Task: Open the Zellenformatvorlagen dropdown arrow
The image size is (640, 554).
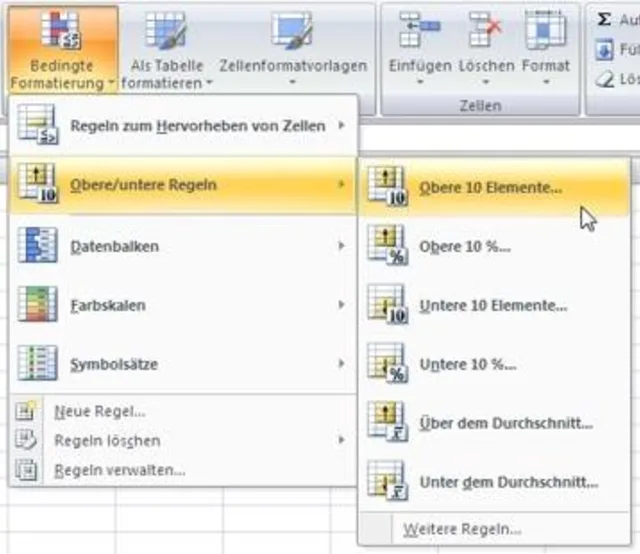Action: (x=292, y=82)
